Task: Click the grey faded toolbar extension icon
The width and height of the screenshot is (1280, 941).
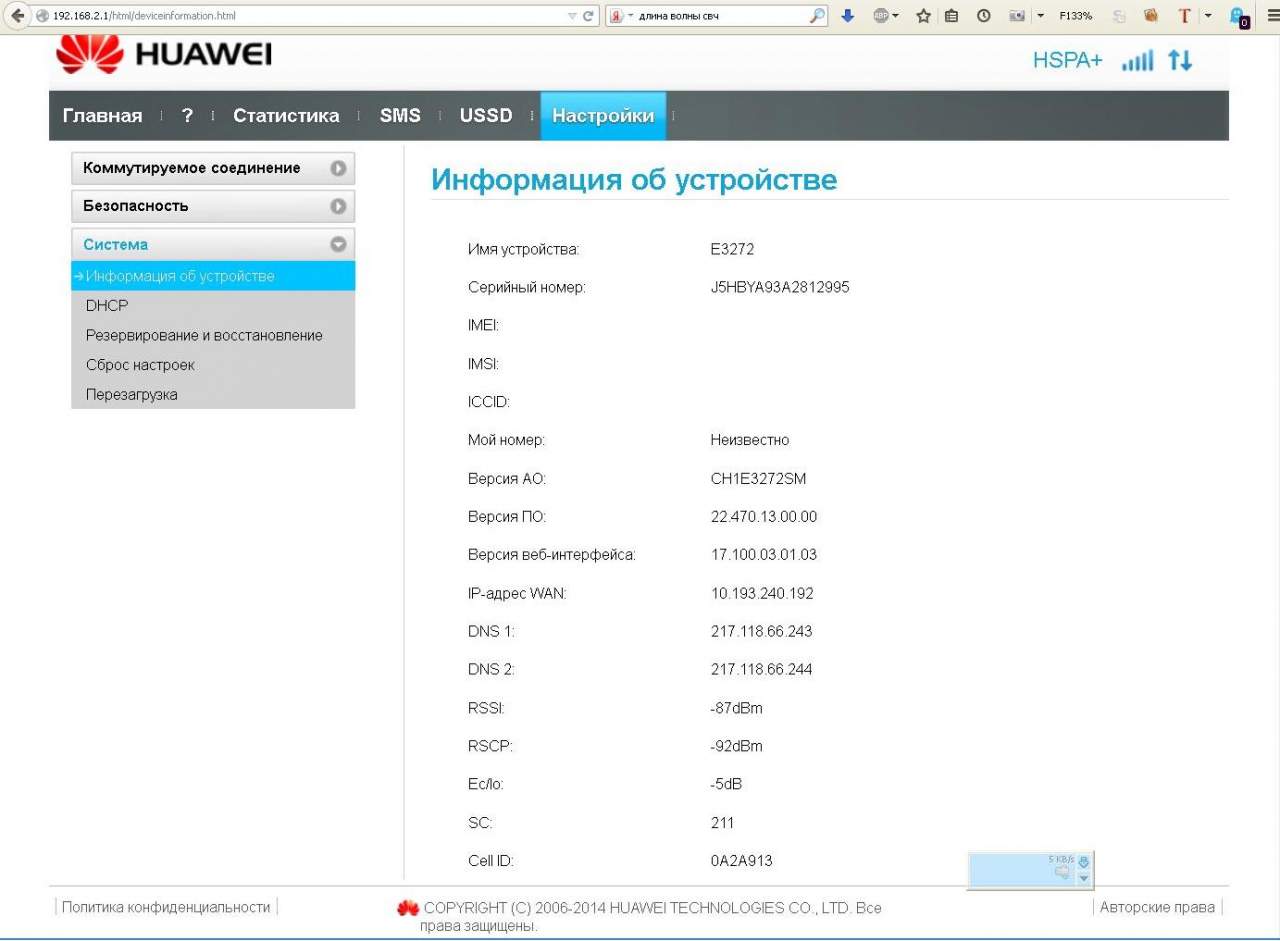Action: tap(1120, 16)
